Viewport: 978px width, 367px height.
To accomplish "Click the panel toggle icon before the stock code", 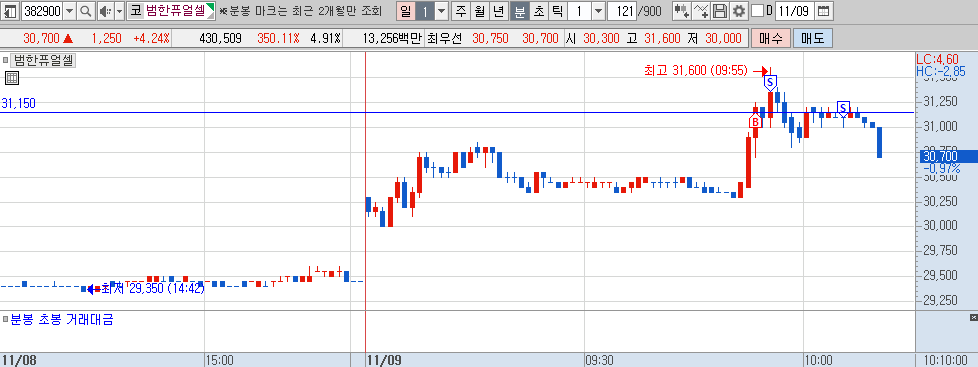I will coord(11,11).
